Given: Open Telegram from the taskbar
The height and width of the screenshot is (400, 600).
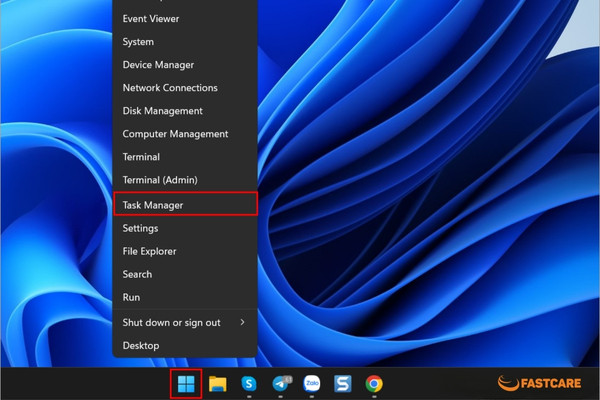Looking at the screenshot, I should point(282,383).
